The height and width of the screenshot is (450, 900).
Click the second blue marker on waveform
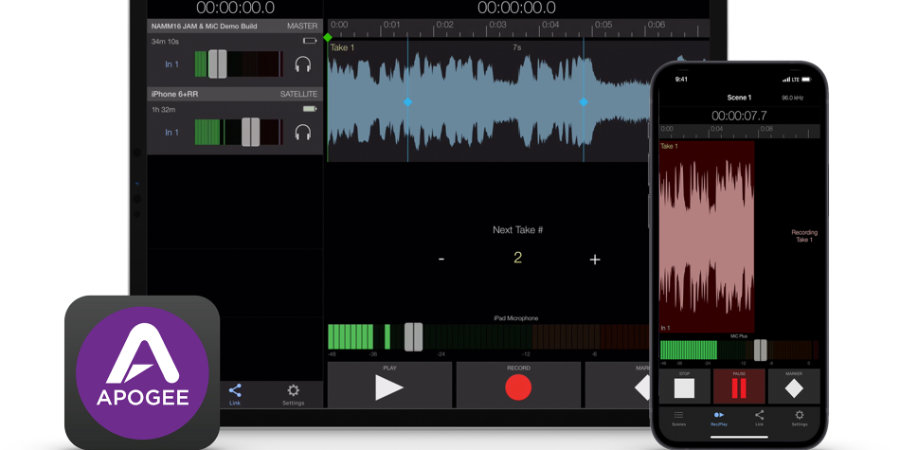pos(583,102)
